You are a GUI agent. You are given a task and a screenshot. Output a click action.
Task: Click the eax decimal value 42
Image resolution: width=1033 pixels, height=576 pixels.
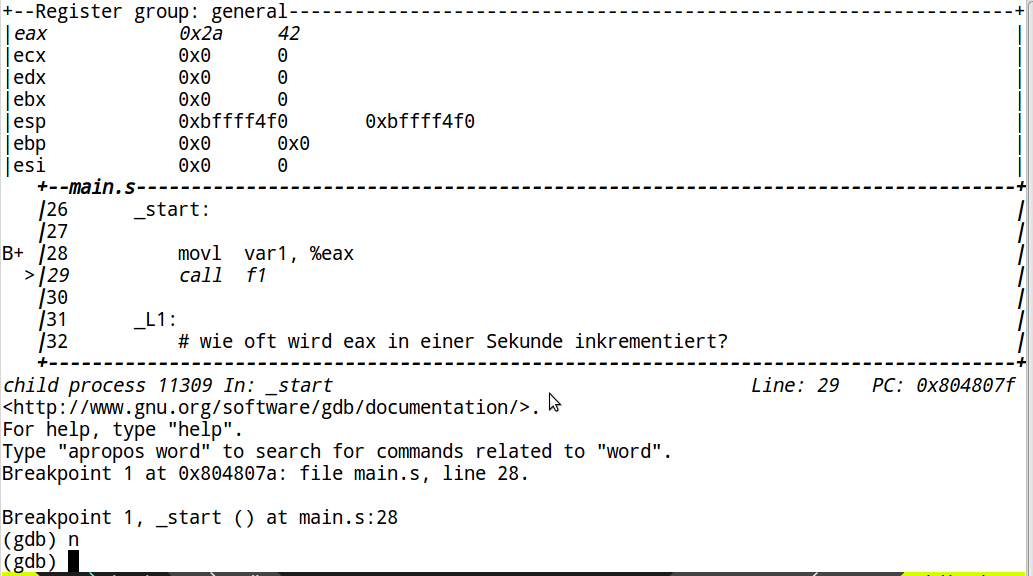[x=289, y=34]
